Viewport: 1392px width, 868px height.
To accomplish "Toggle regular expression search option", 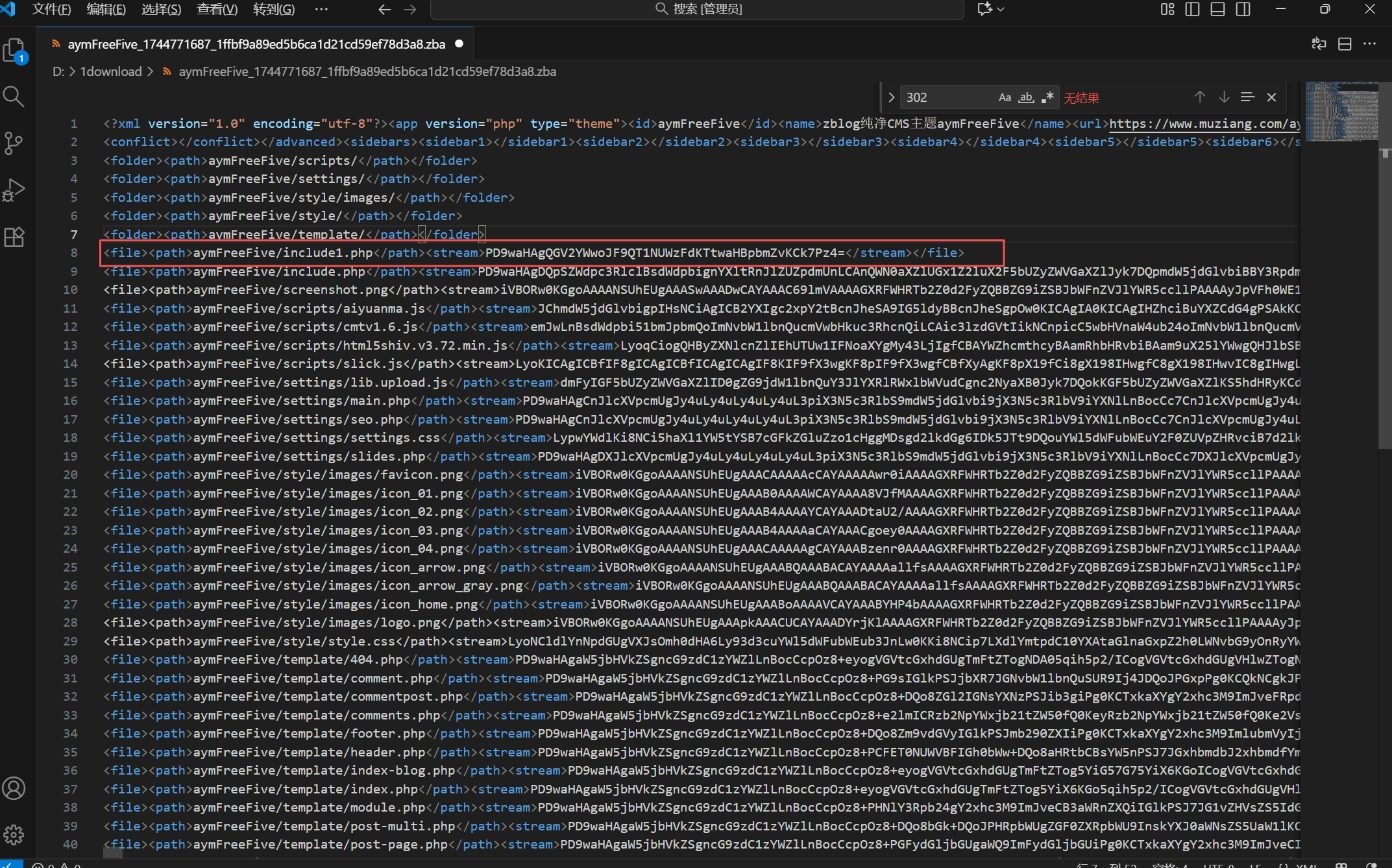I will 1047,97.
